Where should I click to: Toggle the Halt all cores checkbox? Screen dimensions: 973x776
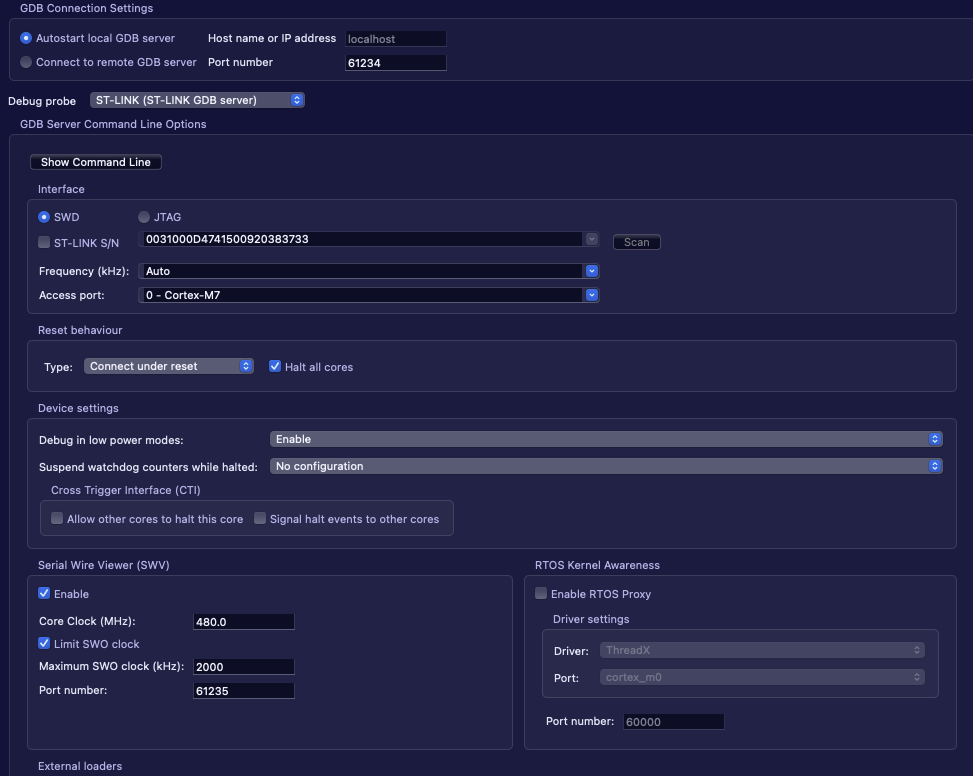(x=275, y=367)
